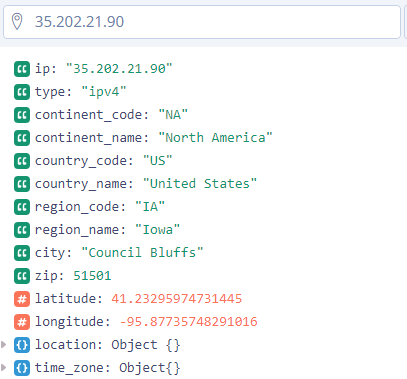This screenshot has height=379, width=407.
Task: Click the region_name "Iowa" value
Action: coord(158,230)
